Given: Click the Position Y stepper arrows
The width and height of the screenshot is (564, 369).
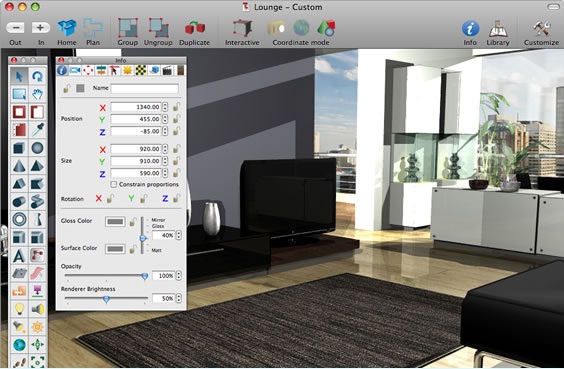Looking at the screenshot, I should point(165,119).
